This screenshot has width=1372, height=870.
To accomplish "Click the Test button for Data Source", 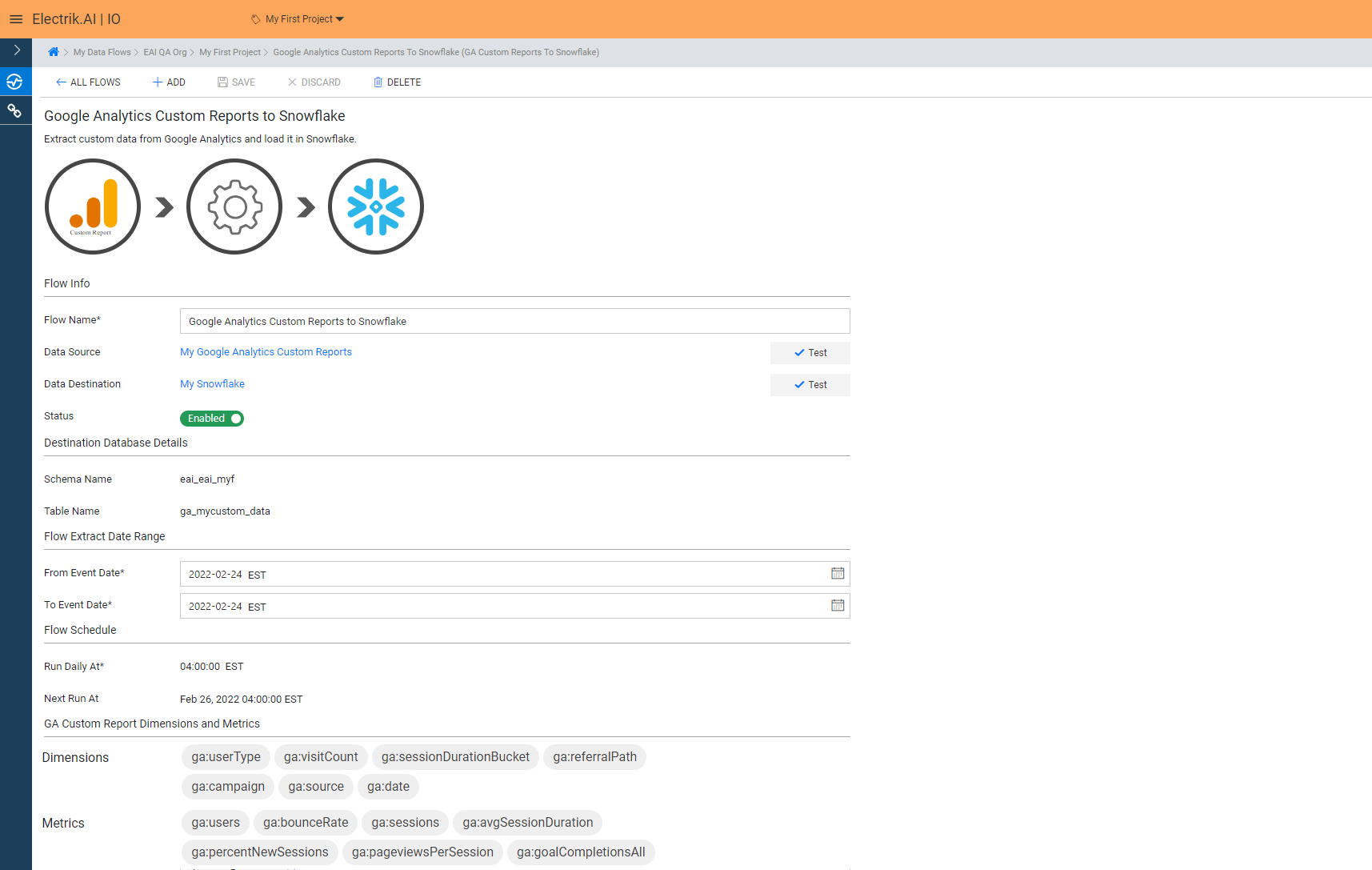I will tap(810, 352).
